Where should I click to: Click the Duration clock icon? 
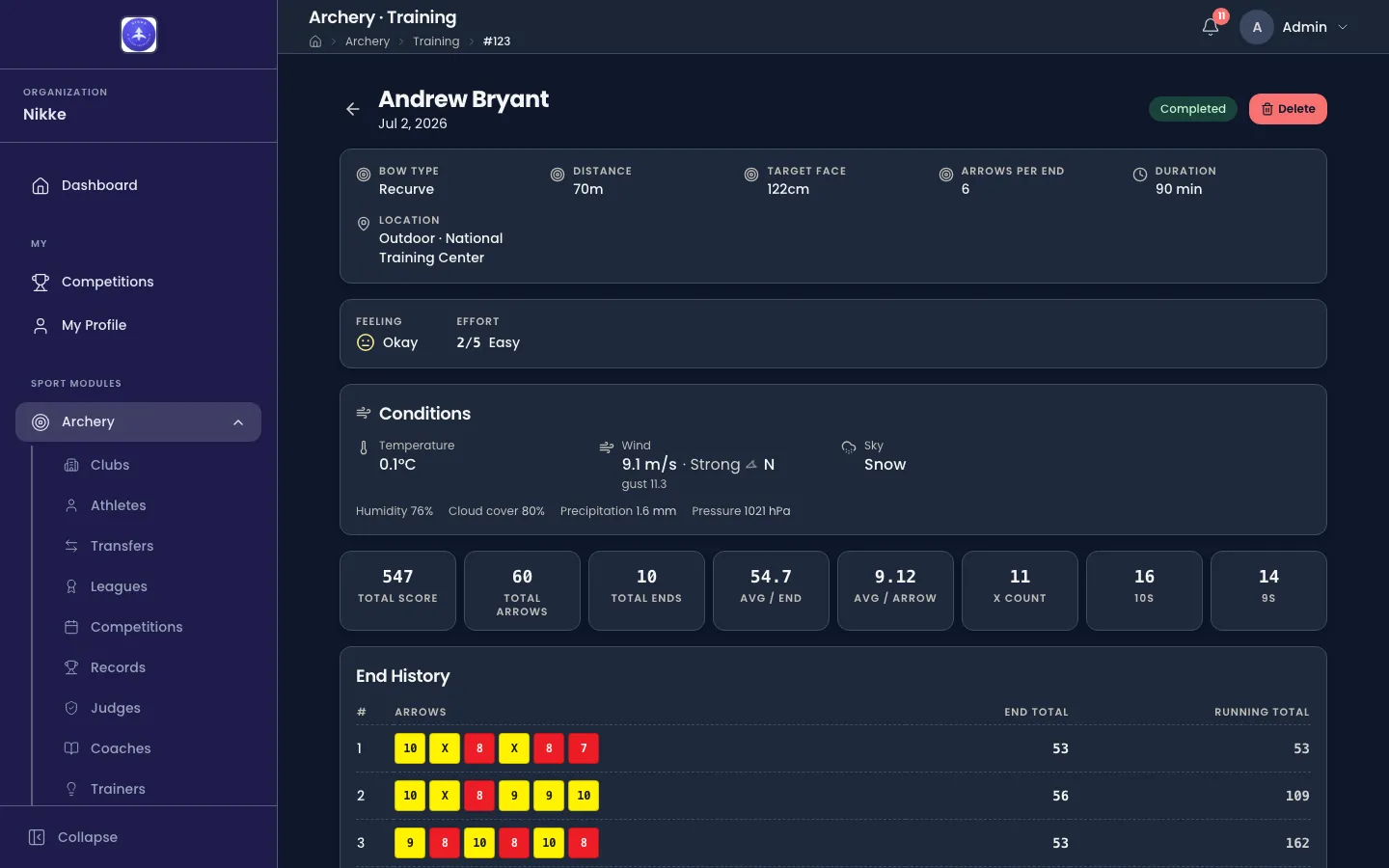tap(1140, 175)
